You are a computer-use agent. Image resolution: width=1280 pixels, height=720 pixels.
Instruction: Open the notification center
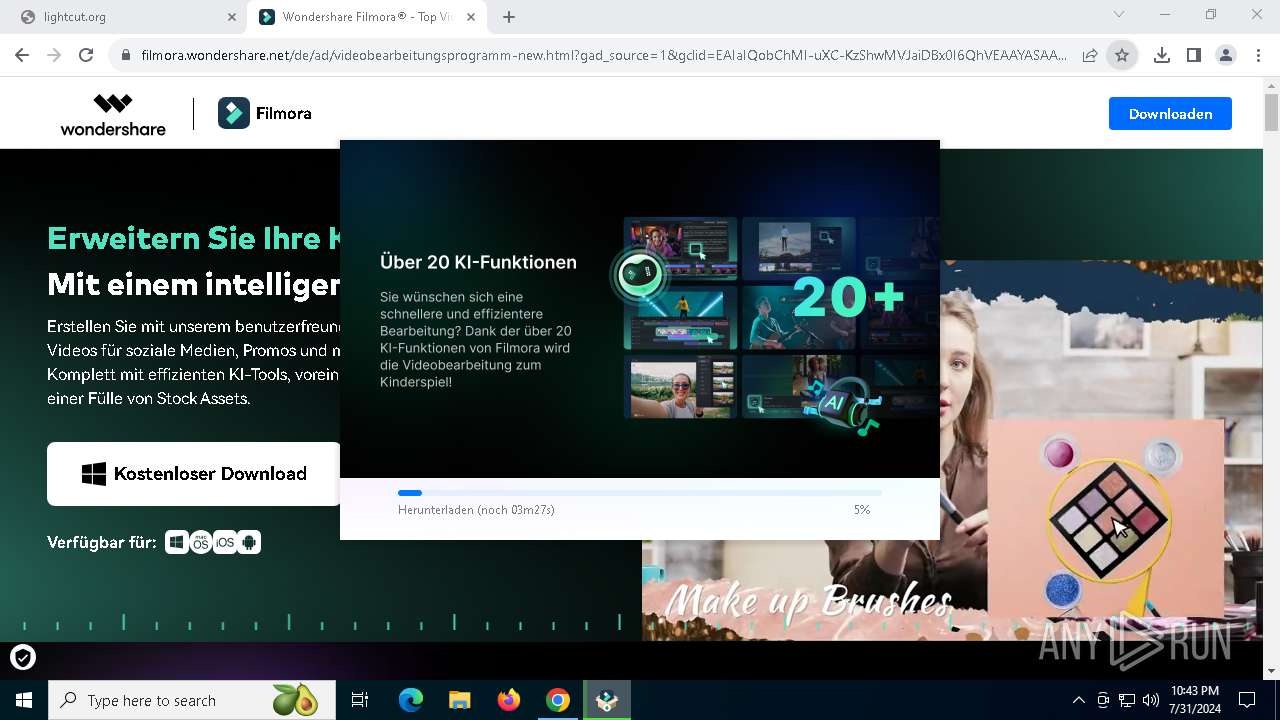tap(1247, 700)
